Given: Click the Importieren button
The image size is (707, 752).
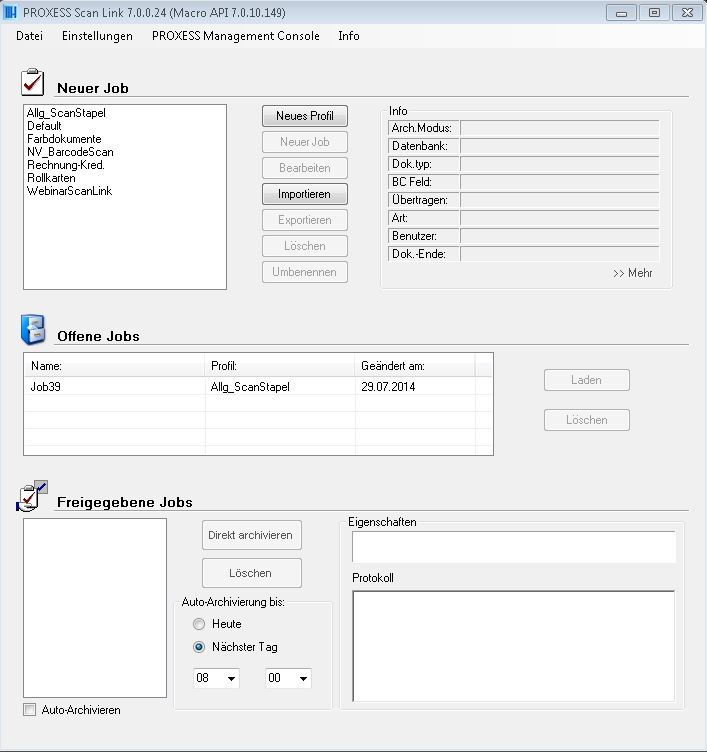Looking at the screenshot, I should coord(305,194).
